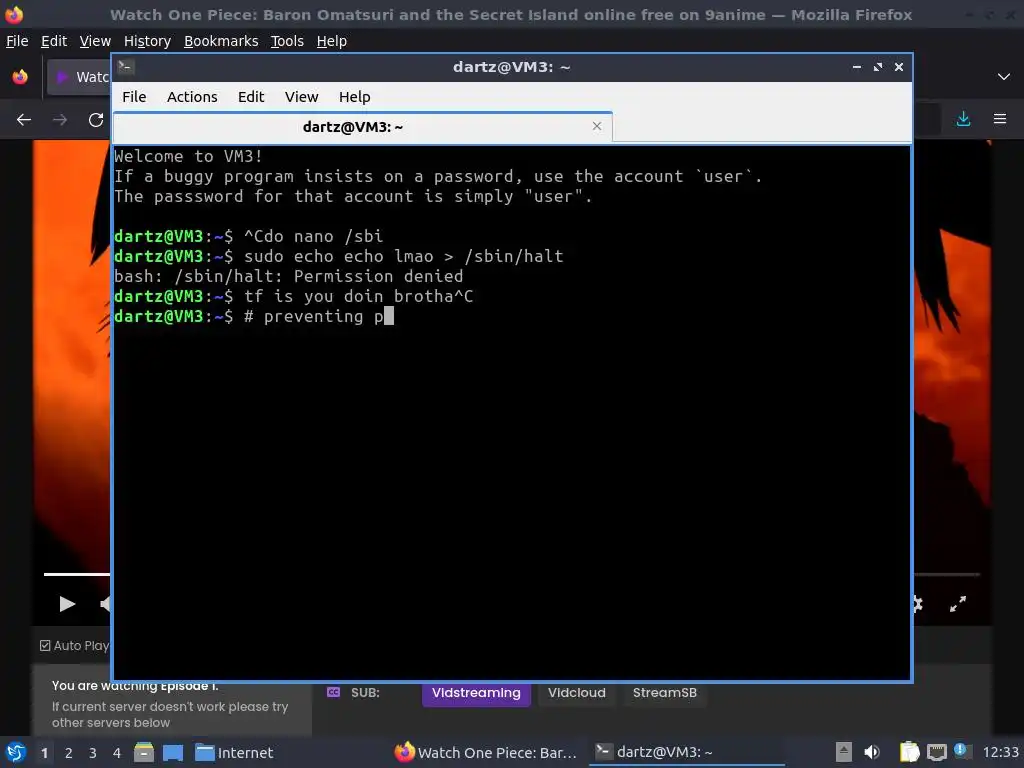The height and width of the screenshot is (768, 1024).
Task: Open Firefox View menu
Action: click(95, 41)
